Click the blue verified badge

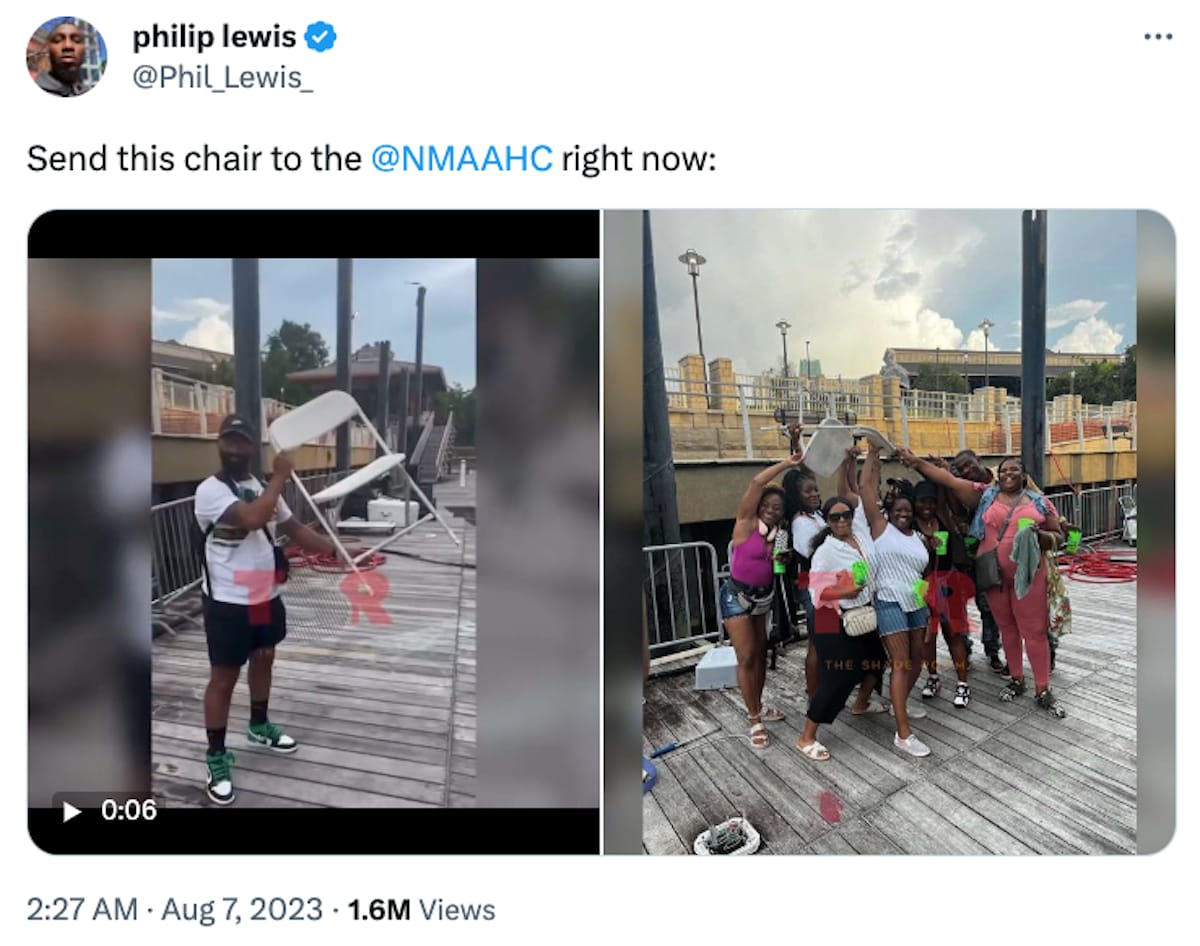click(320, 38)
